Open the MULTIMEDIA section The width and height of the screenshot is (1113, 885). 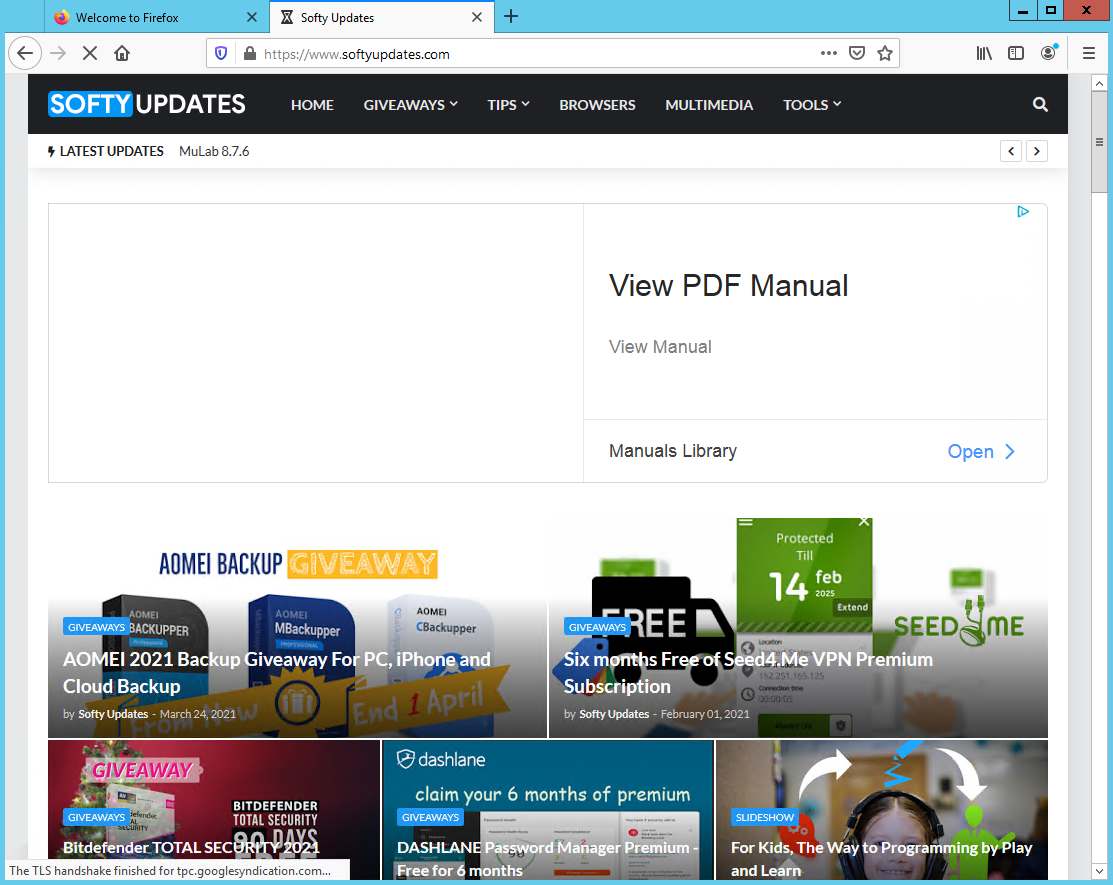708,104
